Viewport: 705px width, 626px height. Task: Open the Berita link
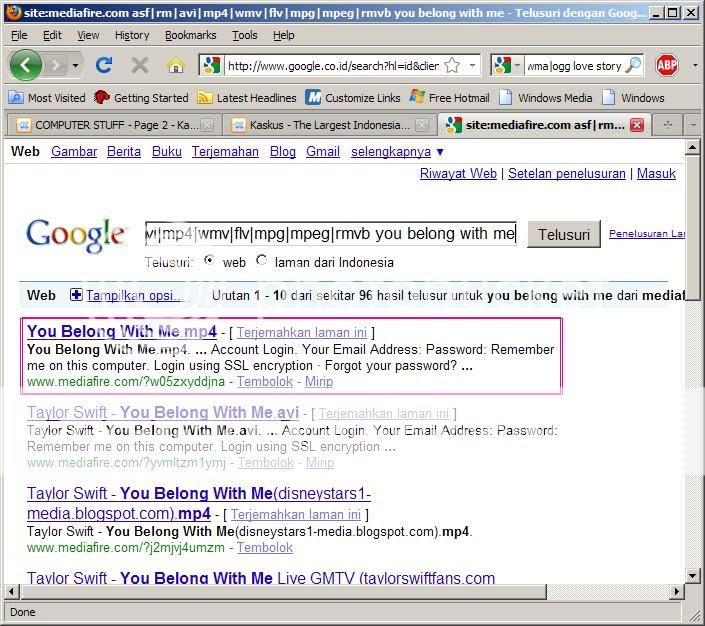pyautogui.click(x=124, y=152)
